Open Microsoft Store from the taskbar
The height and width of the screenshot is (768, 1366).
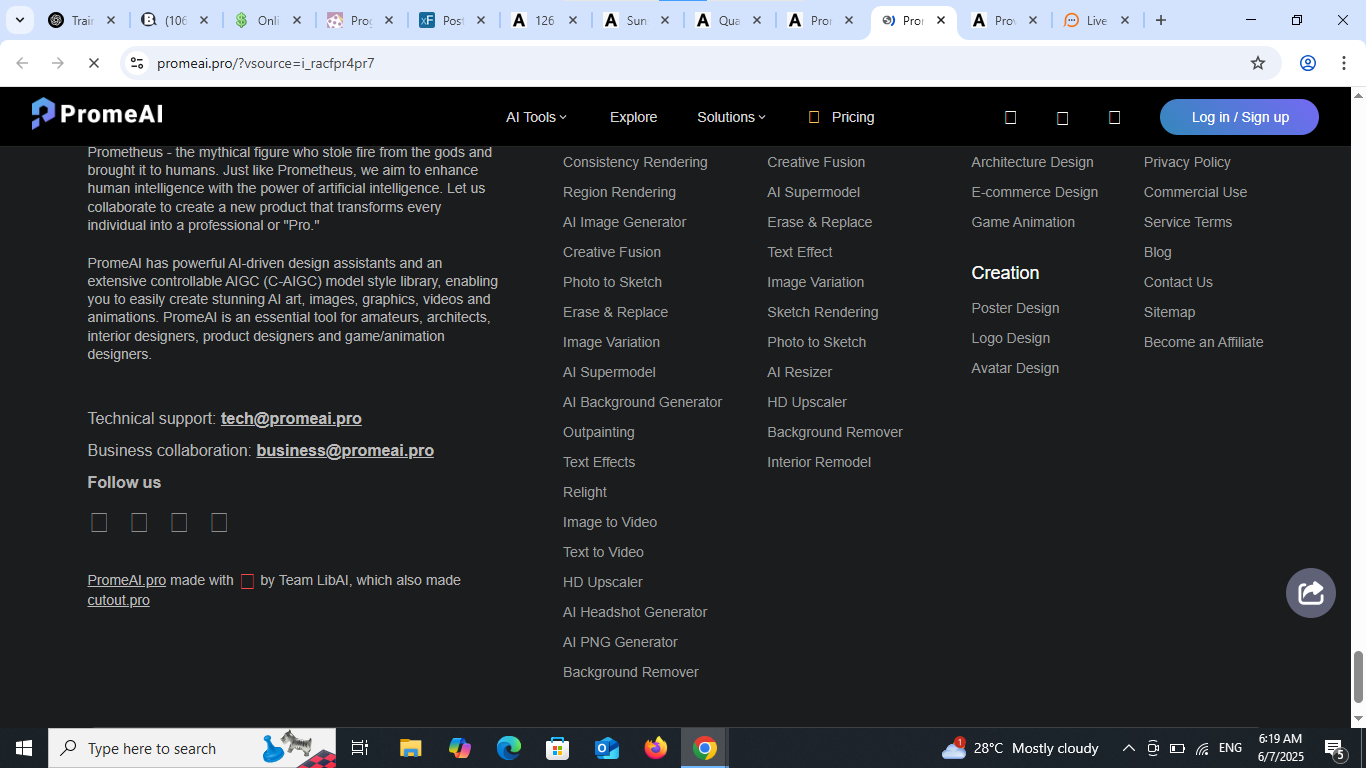pos(558,748)
